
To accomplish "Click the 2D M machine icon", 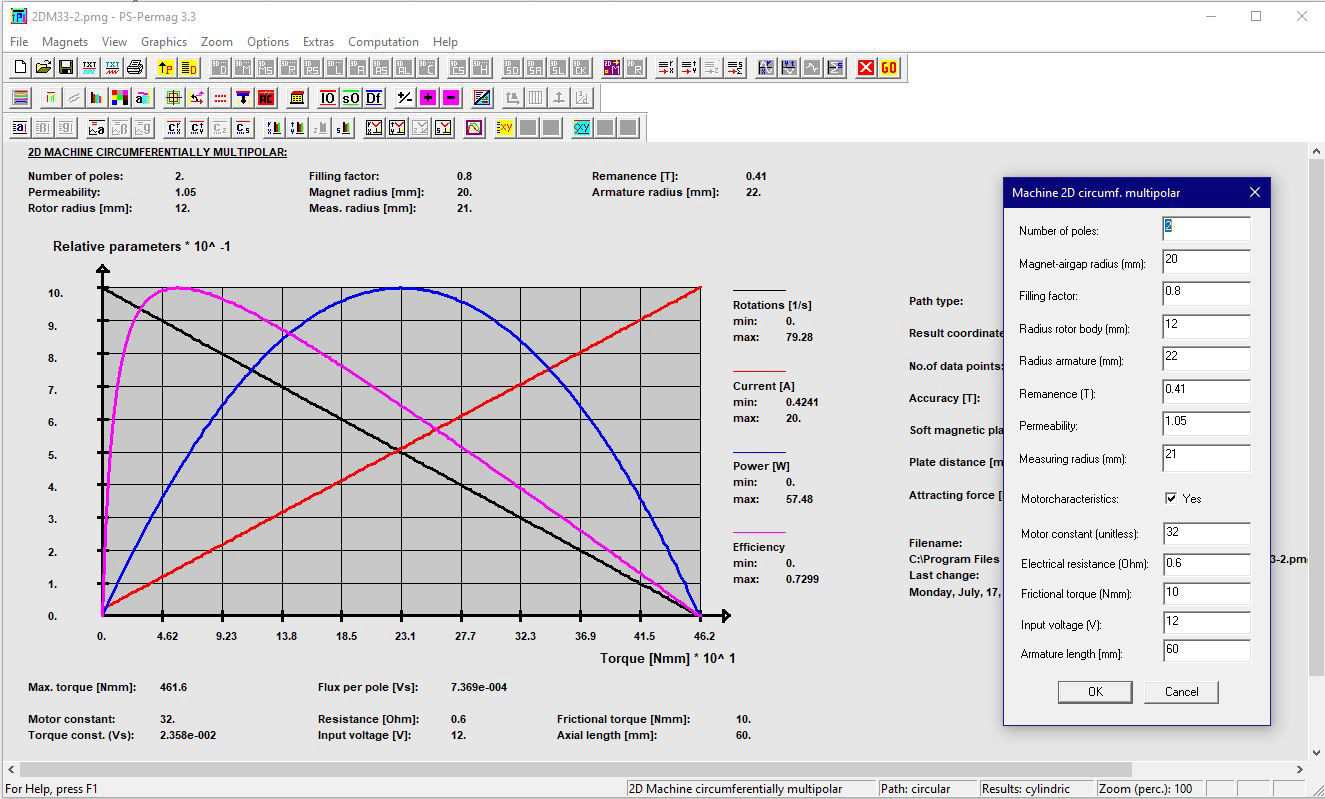I will click(x=612, y=68).
